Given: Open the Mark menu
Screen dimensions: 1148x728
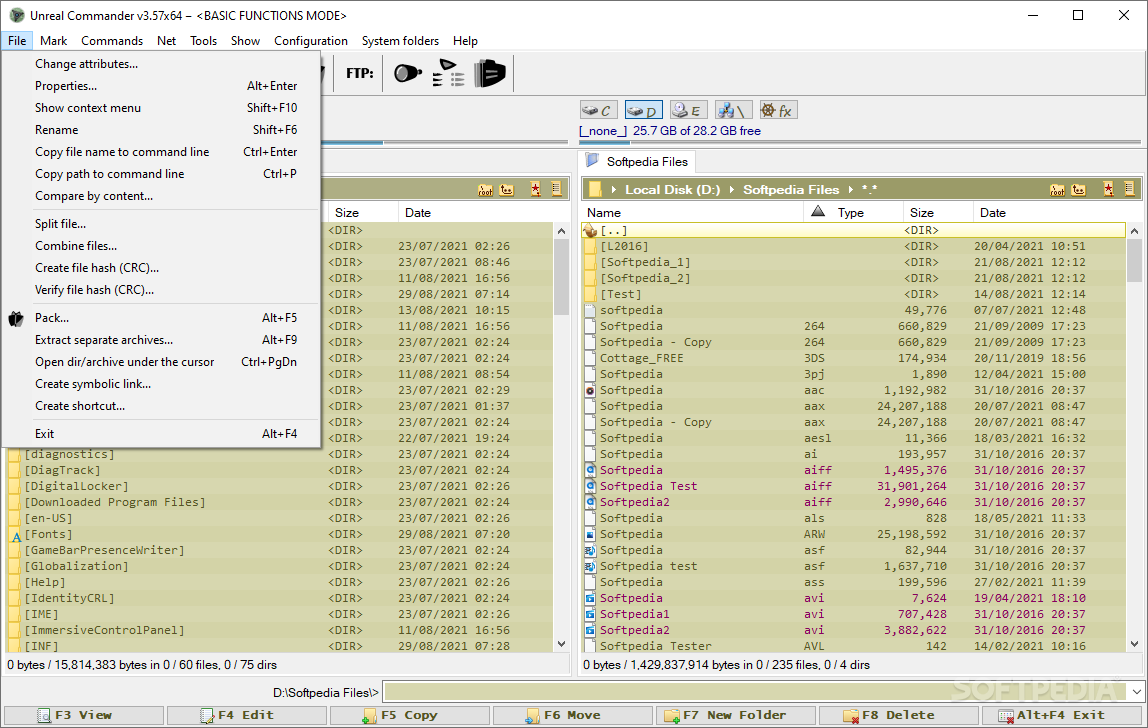Looking at the screenshot, I should coord(53,41).
